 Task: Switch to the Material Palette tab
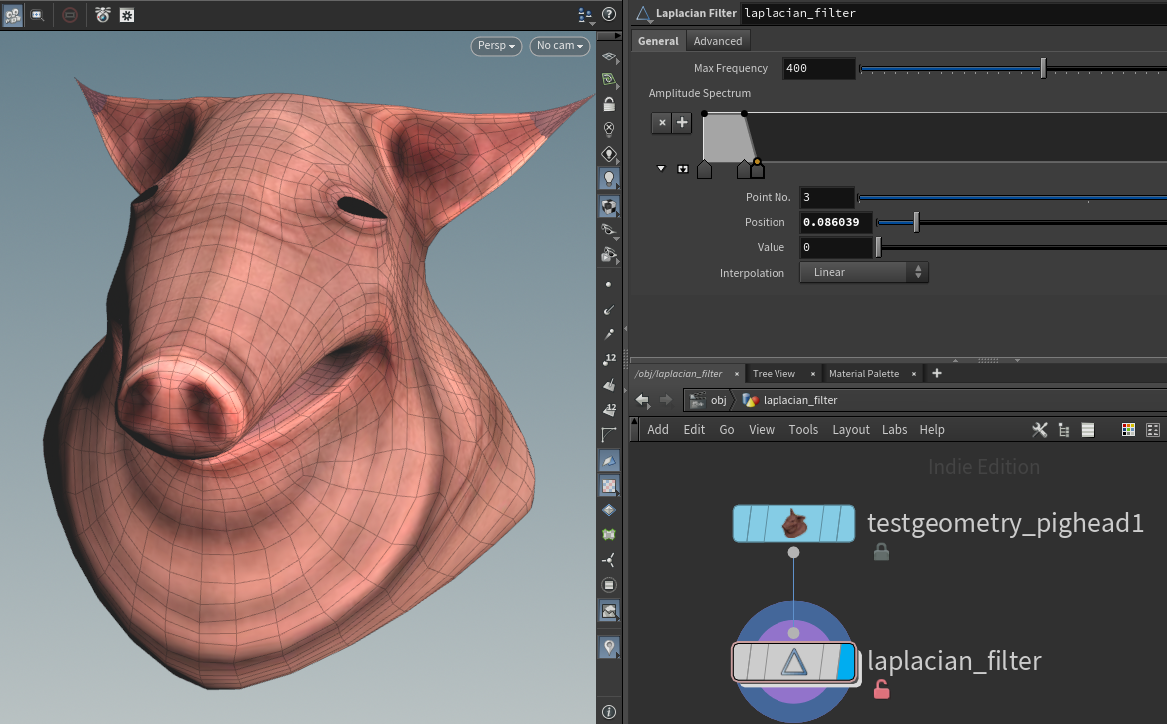pos(863,373)
